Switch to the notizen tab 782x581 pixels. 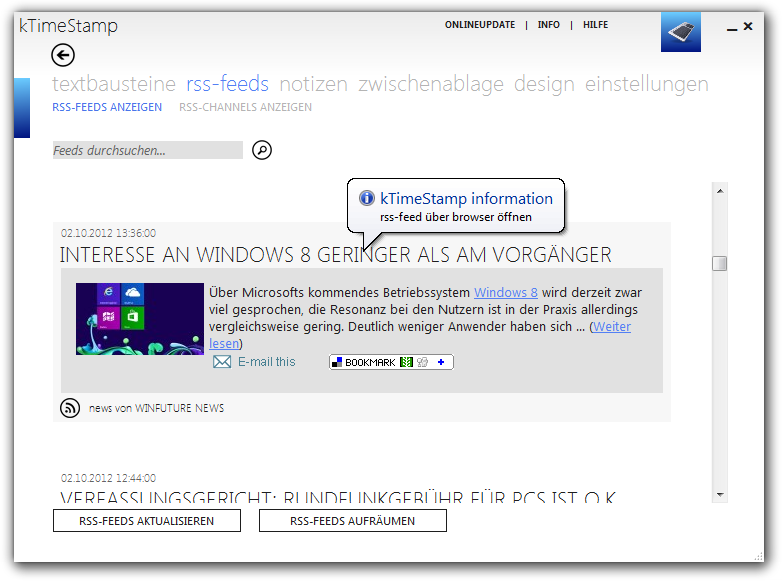[x=313, y=84]
